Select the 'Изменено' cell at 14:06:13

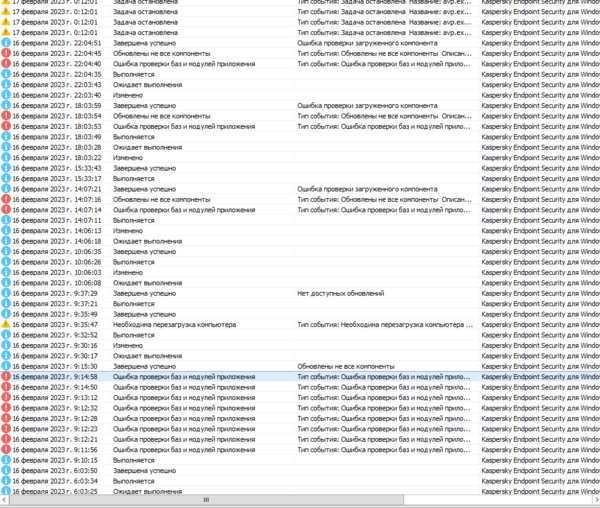[128, 231]
